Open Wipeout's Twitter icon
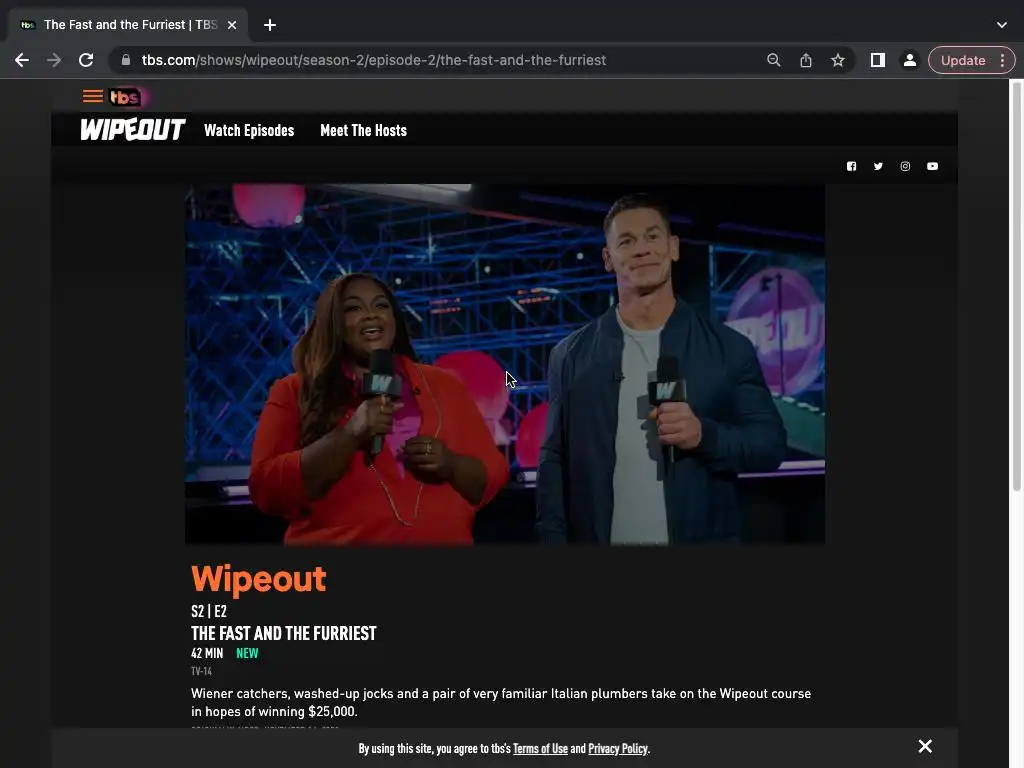 [x=878, y=167]
